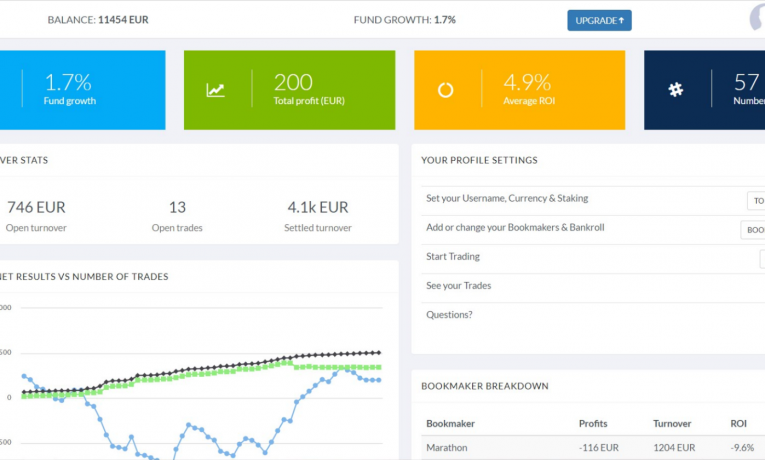Open the user avatar in top corner
765x460 pixels.
[x=758, y=19]
